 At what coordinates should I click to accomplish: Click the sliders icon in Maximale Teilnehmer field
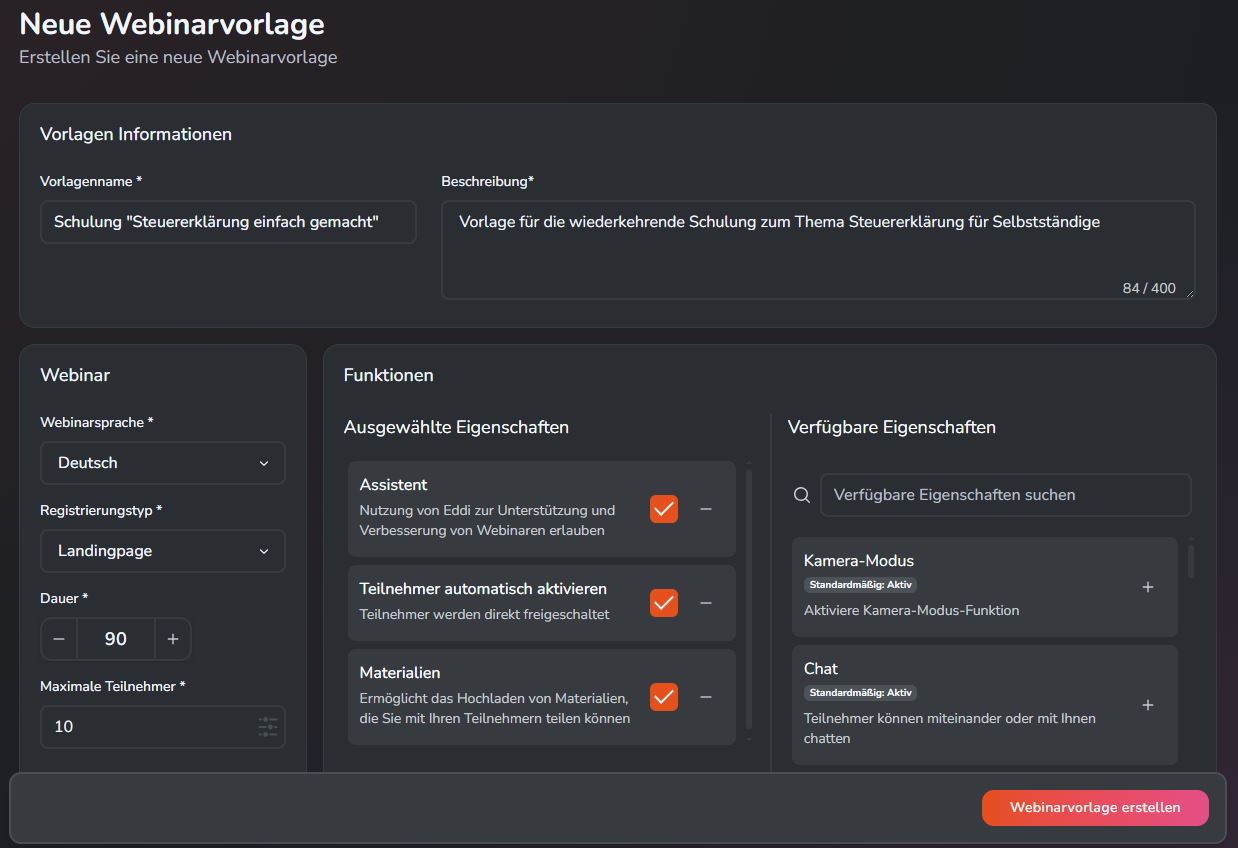tap(267, 727)
